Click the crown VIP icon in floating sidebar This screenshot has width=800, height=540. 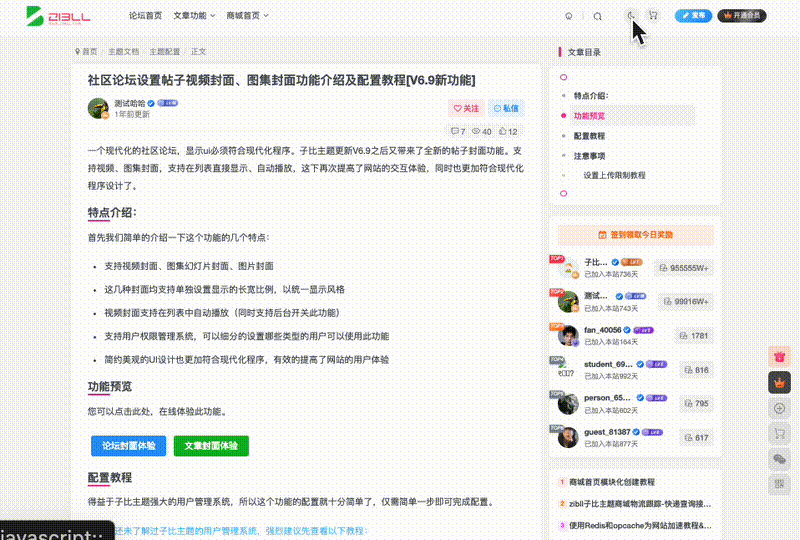779,383
